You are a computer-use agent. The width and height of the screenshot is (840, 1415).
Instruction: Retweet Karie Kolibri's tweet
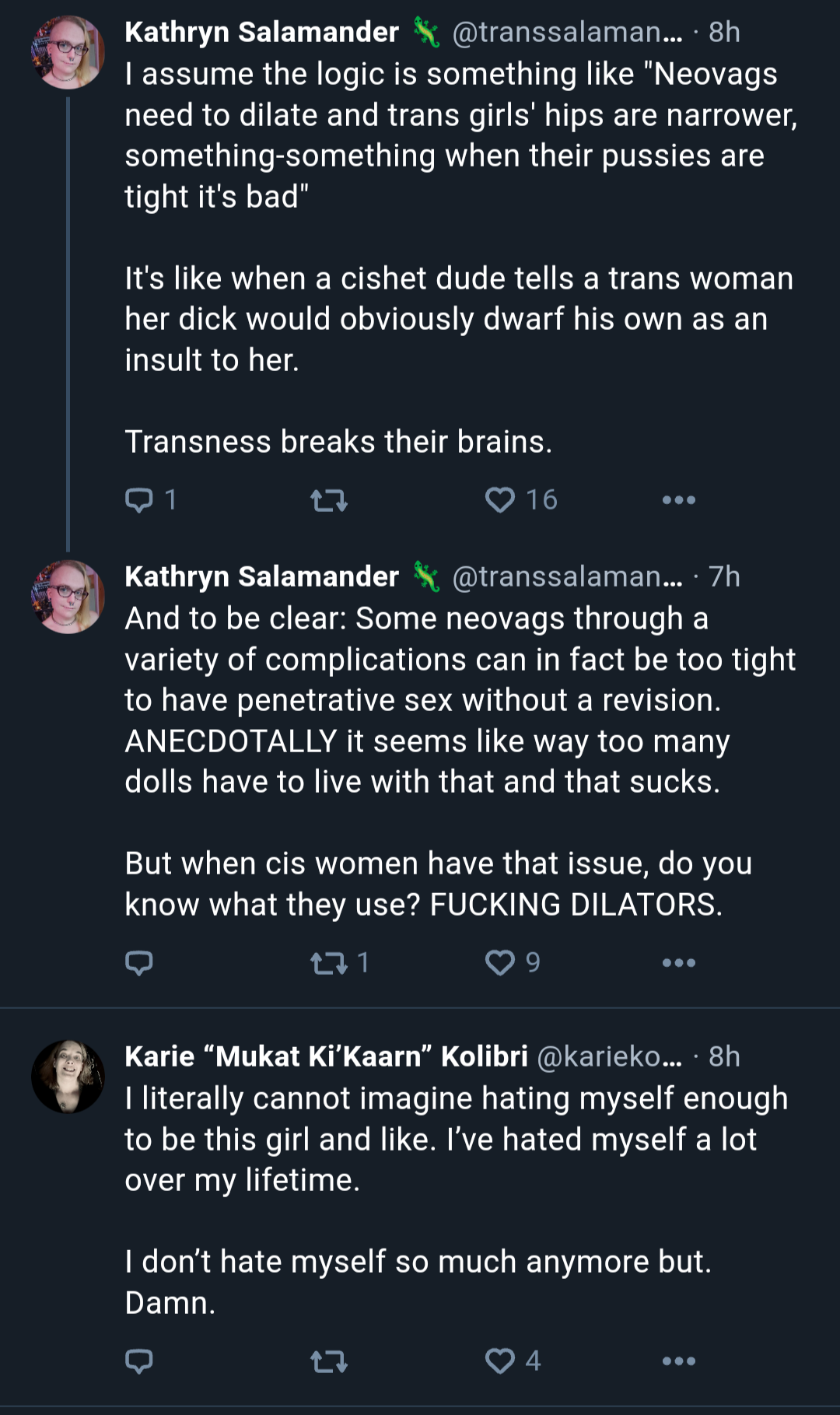(x=329, y=1362)
